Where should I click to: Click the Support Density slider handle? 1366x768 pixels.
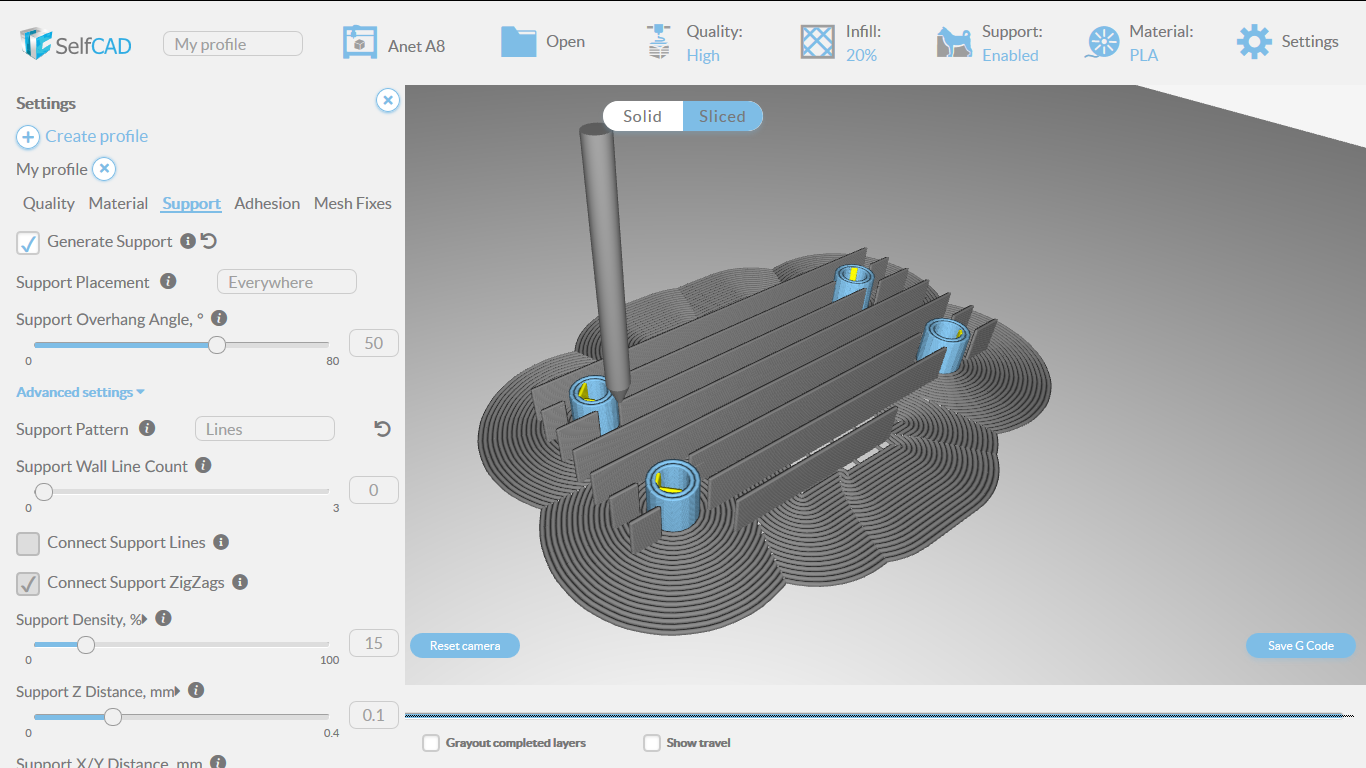point(86,645)
